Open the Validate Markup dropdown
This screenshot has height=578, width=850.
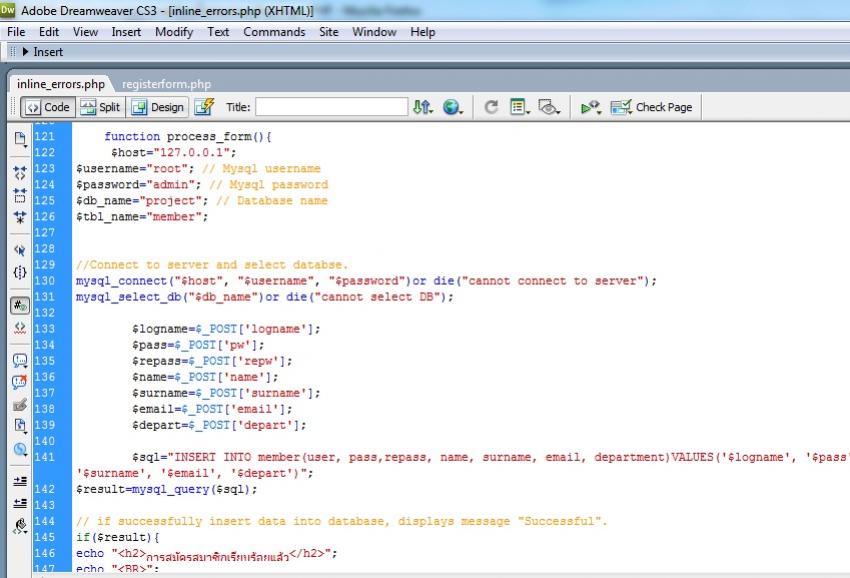591,107
